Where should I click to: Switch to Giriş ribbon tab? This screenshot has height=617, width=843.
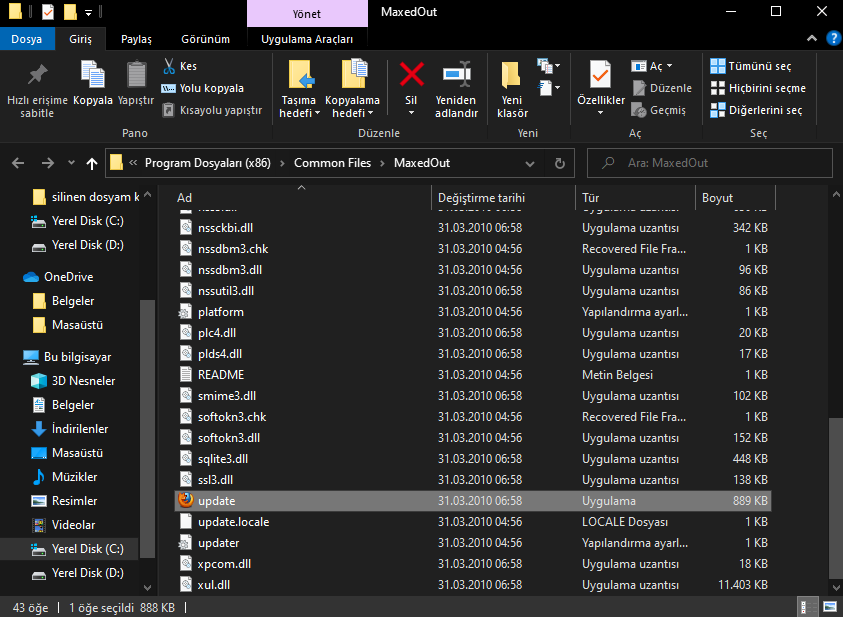coord(80,39)
